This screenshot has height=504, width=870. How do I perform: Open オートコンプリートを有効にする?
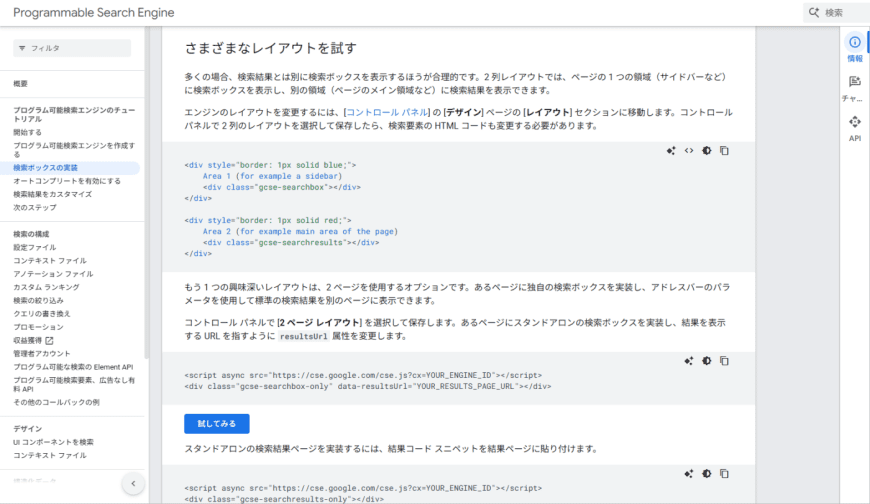[67, 181]
